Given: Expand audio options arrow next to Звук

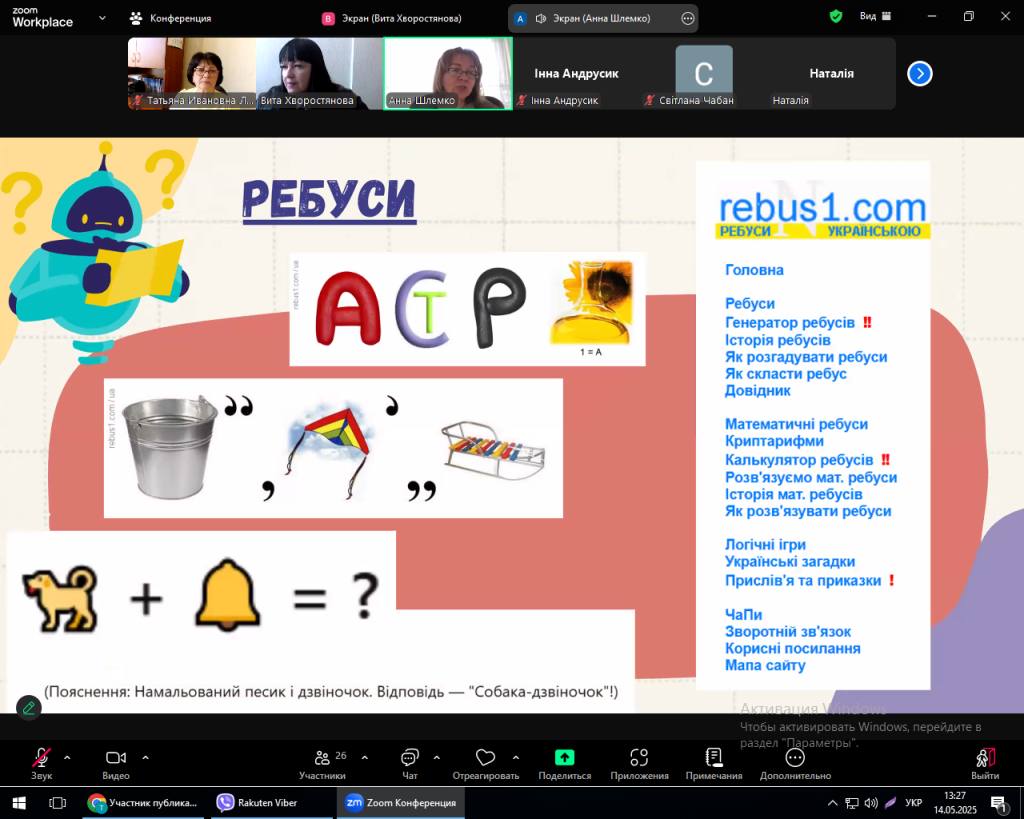Looking at the screenshot, I should click(x=67, y=758).
